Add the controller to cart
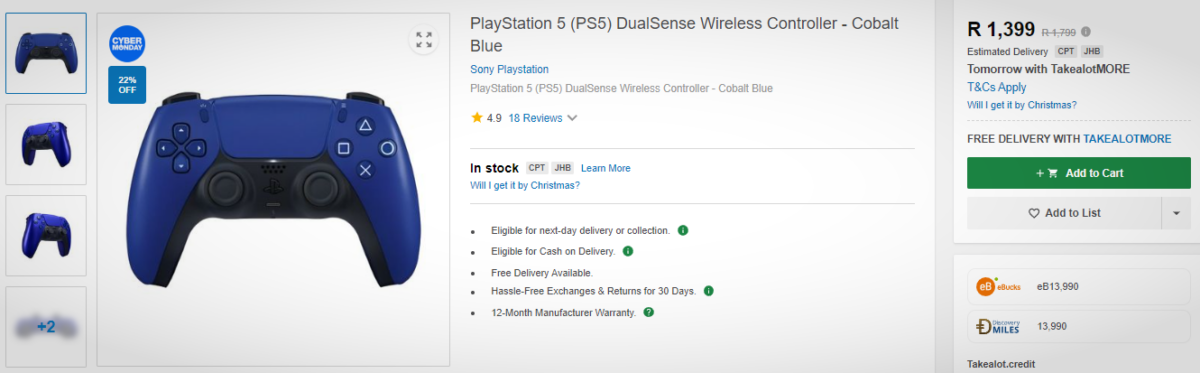 click(x=1078, y=173)
